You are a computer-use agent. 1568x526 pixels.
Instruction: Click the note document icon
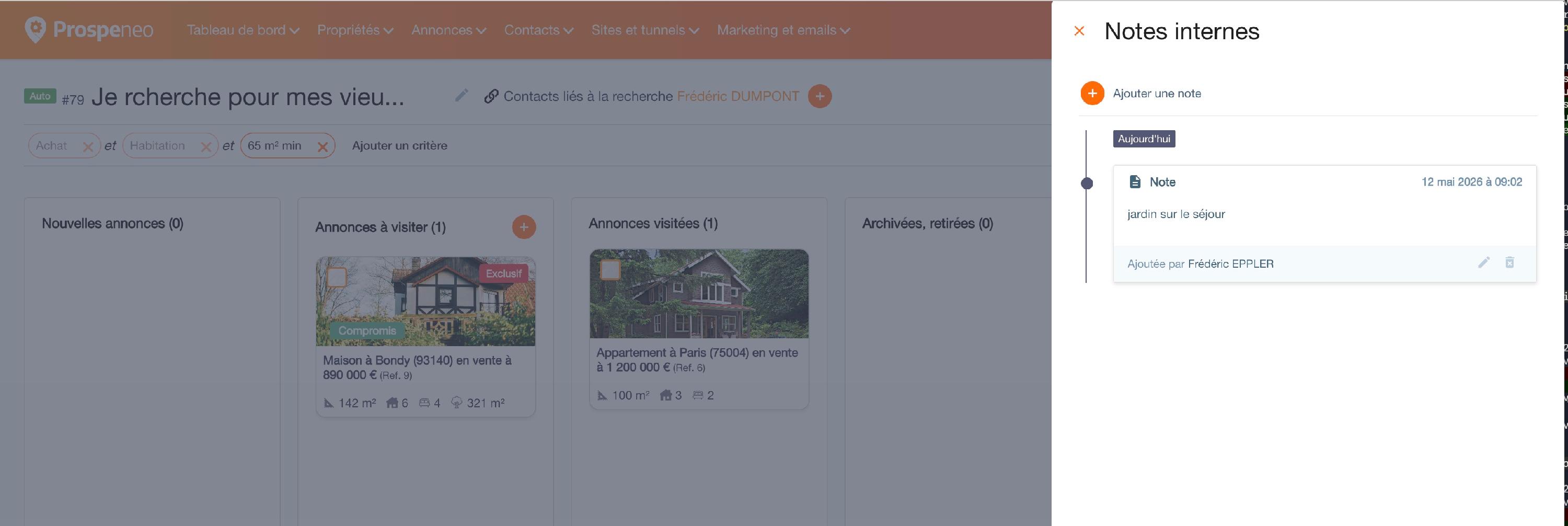pos(1135,181)
